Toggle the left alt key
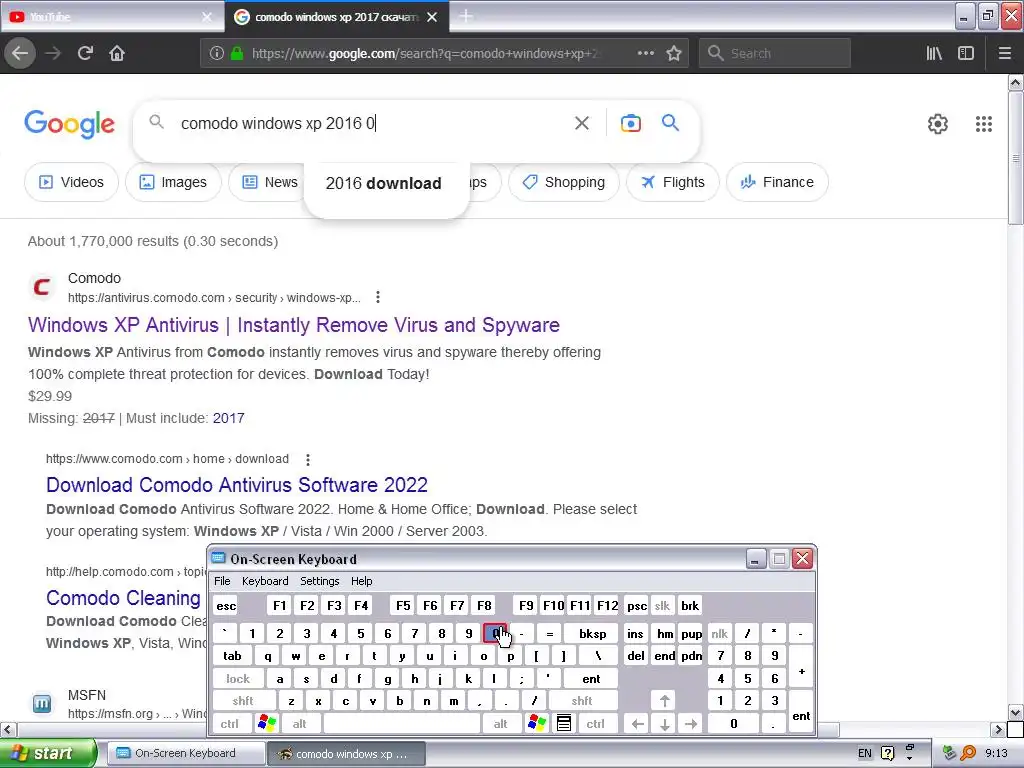The image size is (1024, 768). (300, 723)
